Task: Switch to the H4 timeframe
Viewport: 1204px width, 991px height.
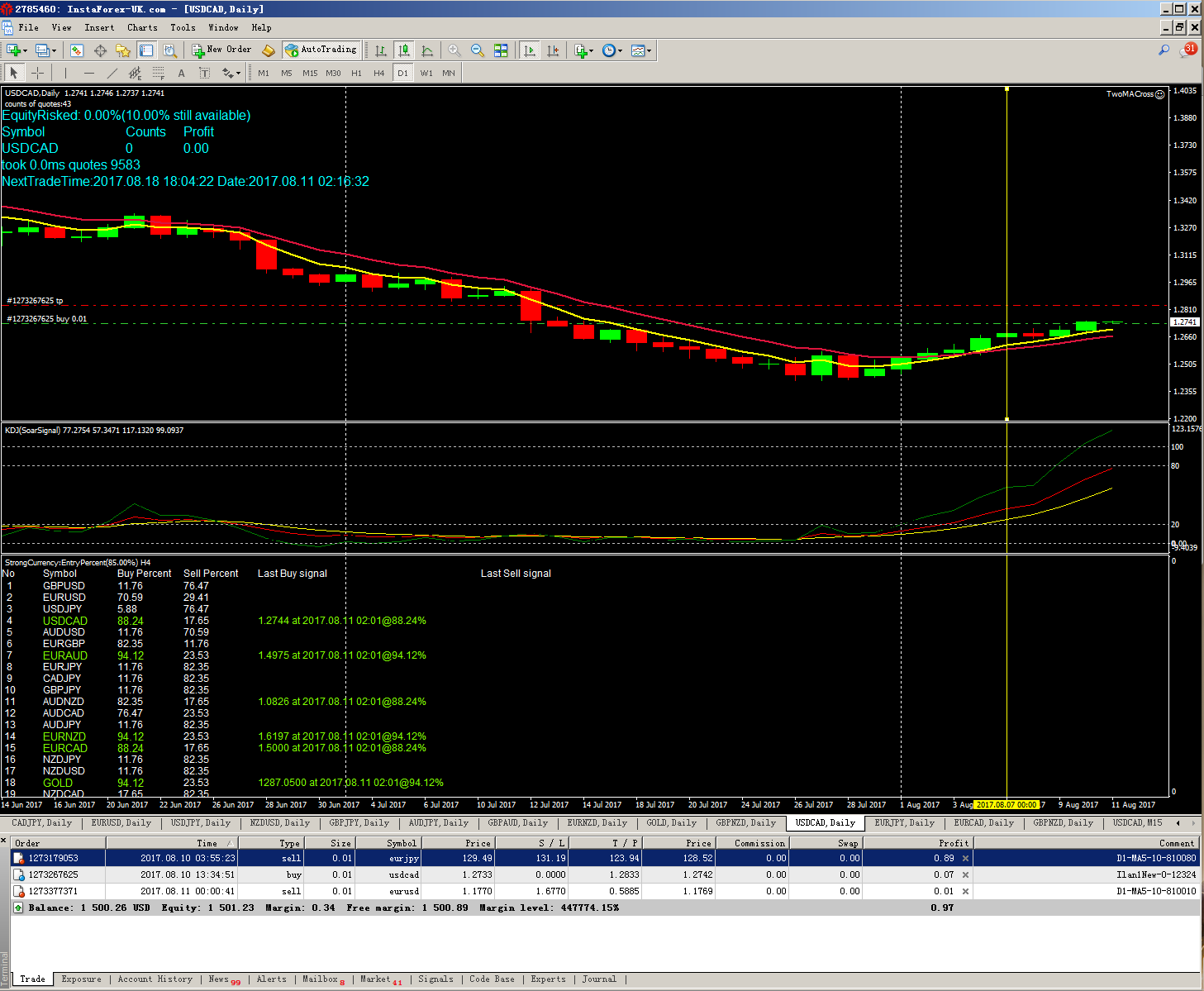Action: [x=379, y=73]
